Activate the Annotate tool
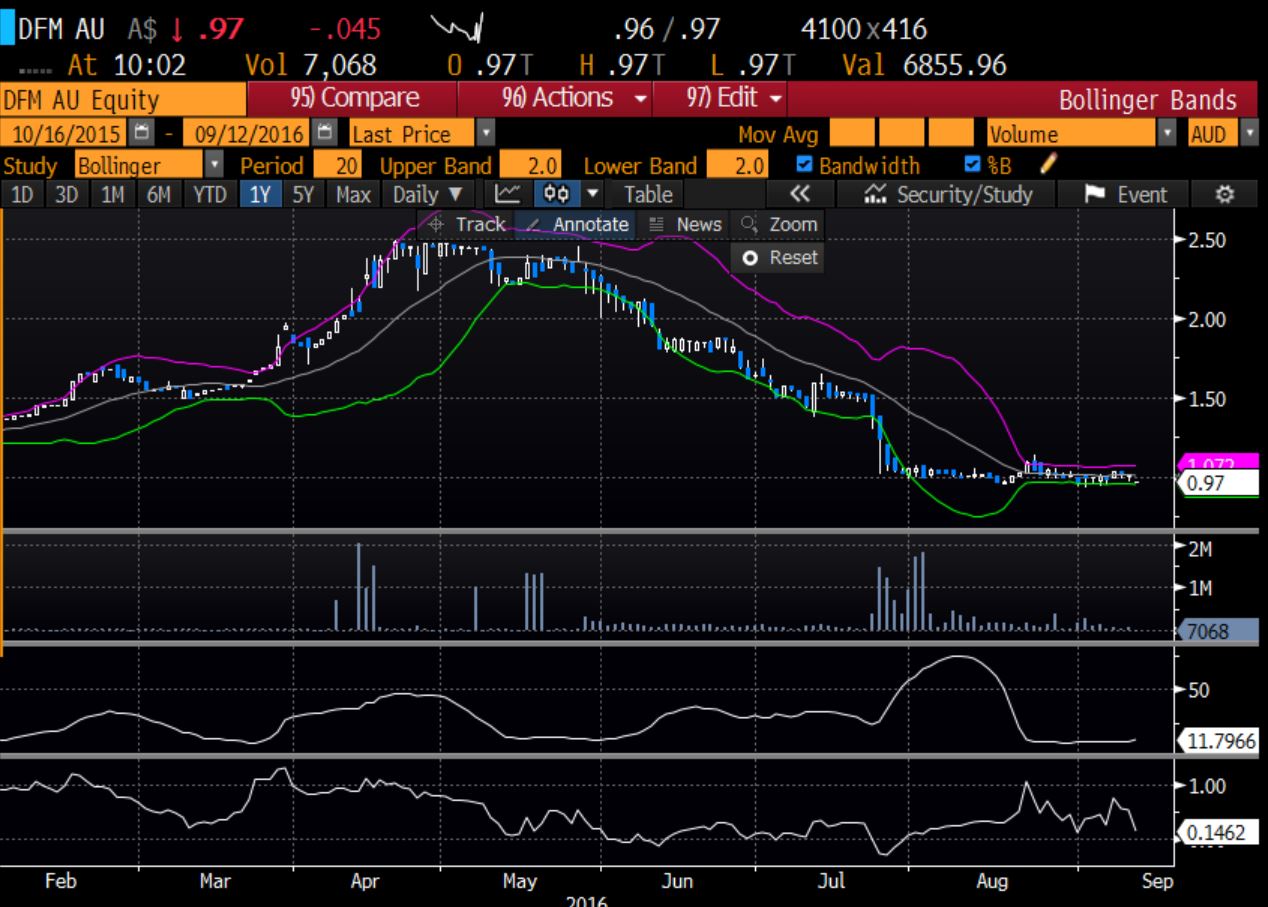 coord(577,224)
